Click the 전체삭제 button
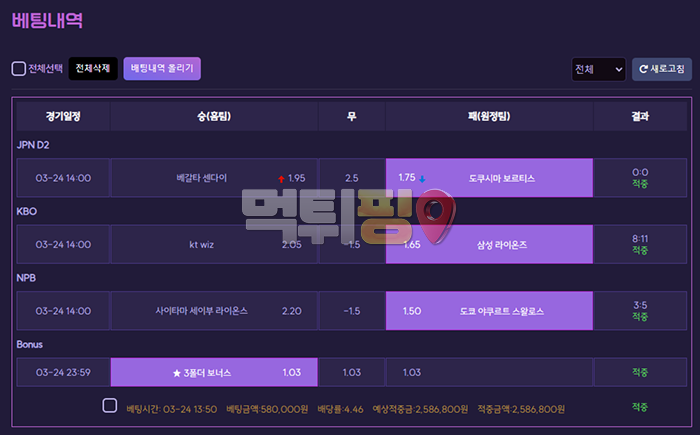This screenshot has height=435, width=700. point(93,69)
